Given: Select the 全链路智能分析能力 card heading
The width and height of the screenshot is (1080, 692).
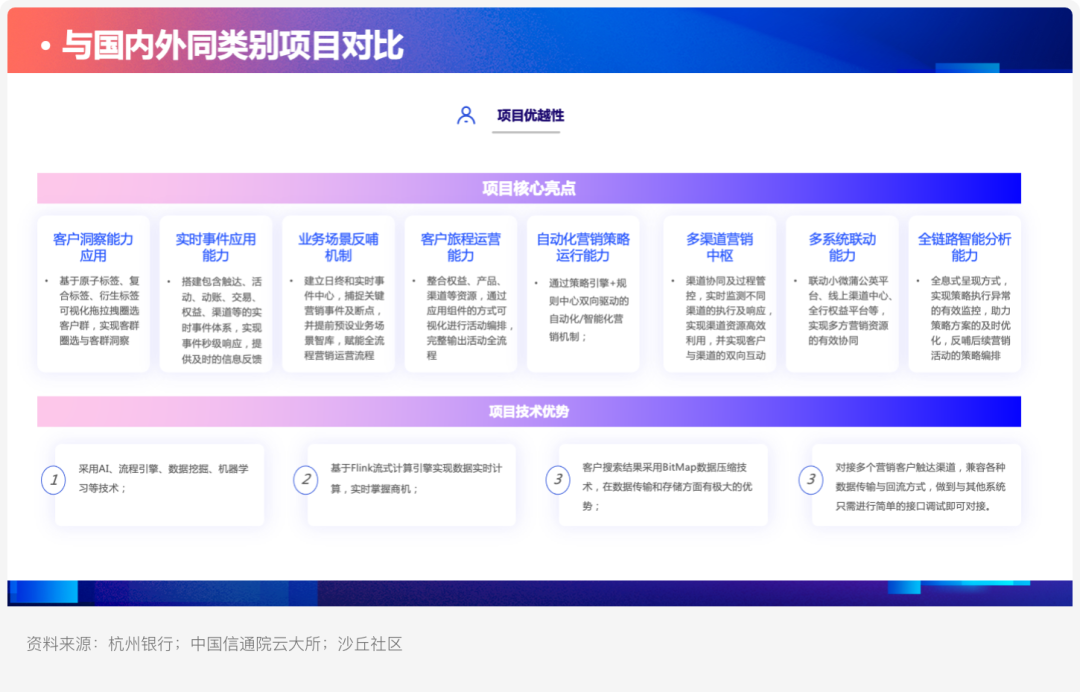Looking at the screenshot, I should point(964,247).
